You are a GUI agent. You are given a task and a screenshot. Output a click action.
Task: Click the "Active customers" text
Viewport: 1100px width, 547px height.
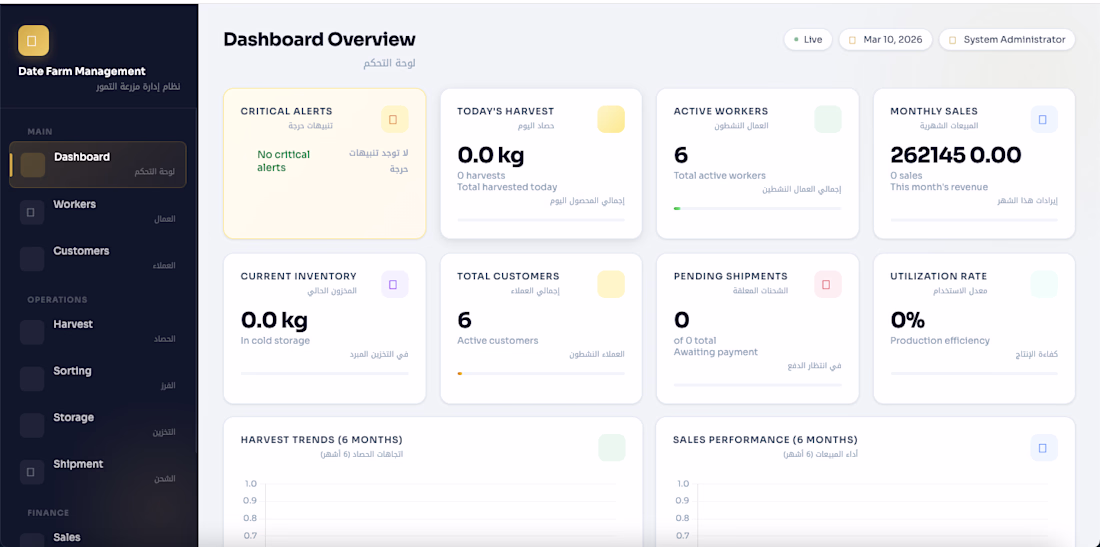click(497, 341)
